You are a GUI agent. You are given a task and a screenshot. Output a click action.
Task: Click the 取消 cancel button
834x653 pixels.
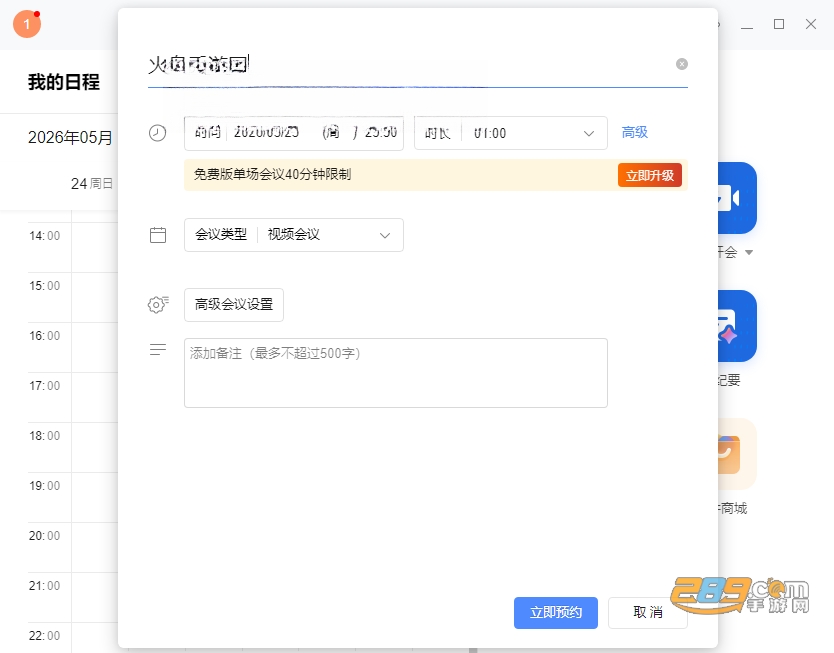point(648,613)
